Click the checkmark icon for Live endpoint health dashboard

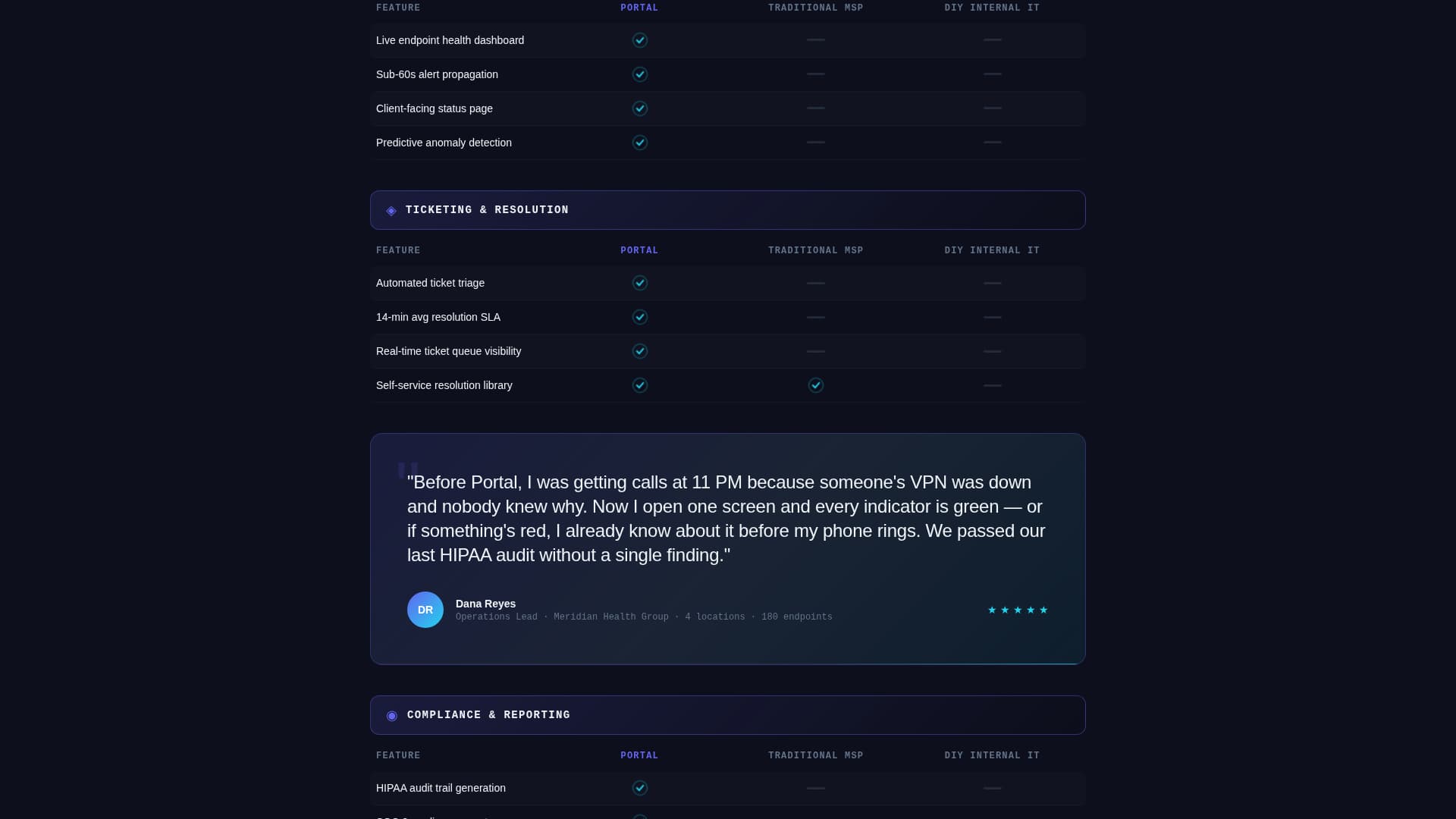click(639, 40)
